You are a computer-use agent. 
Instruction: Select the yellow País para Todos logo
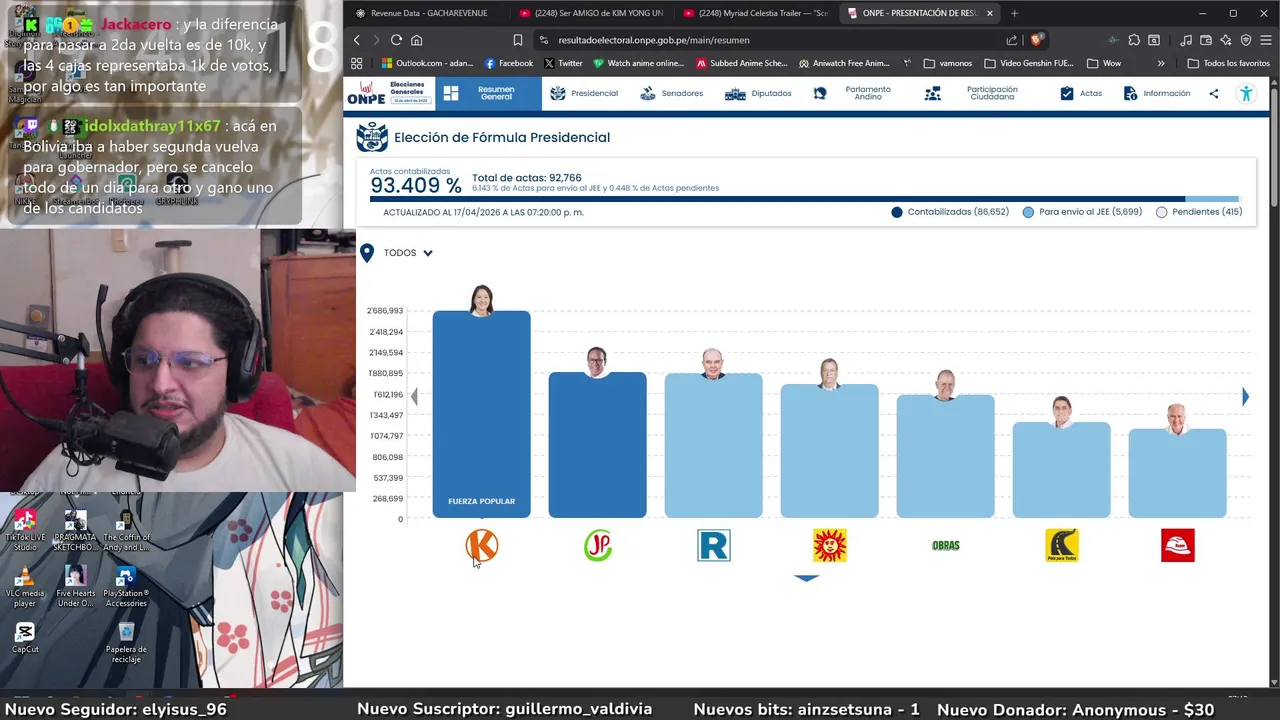pos(1062,545)
